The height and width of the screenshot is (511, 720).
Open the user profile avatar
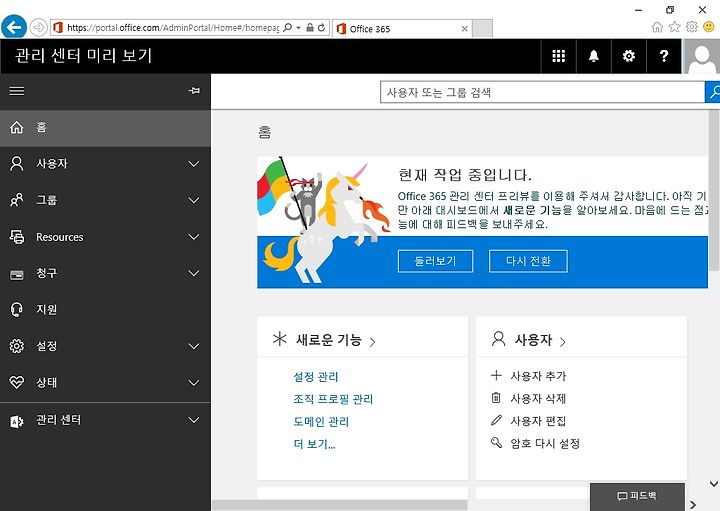click(702, 56)
